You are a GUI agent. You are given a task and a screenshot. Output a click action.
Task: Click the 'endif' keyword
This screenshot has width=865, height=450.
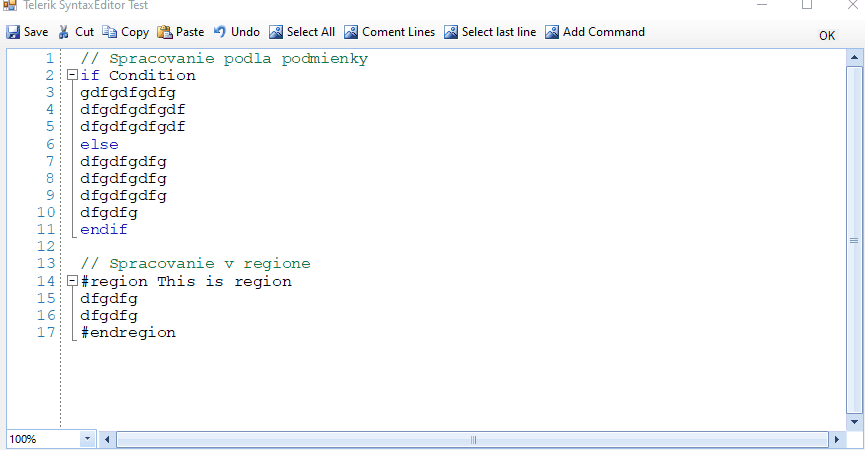104,229
